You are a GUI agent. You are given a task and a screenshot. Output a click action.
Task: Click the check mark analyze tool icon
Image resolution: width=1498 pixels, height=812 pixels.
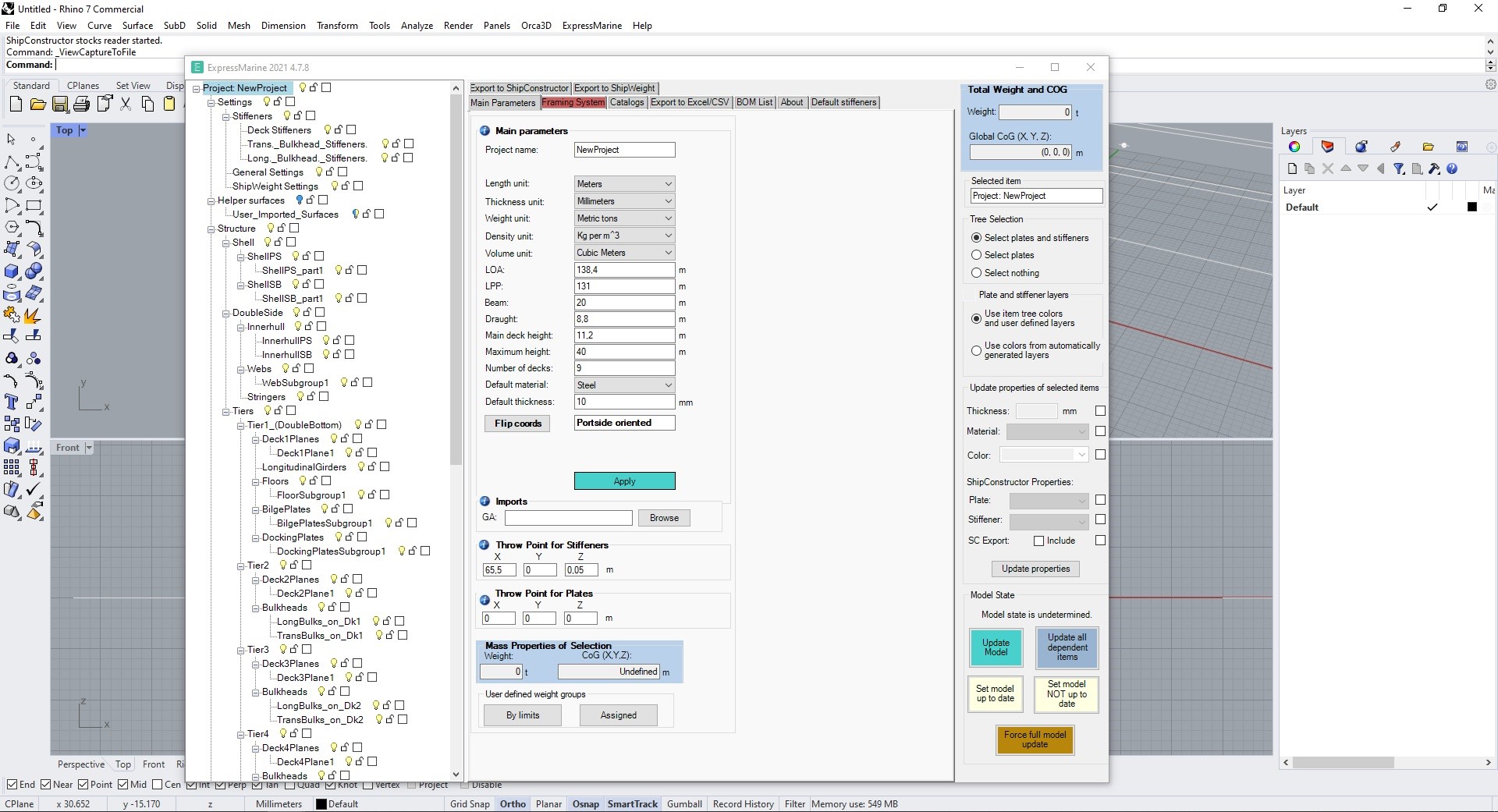(34, 489)
